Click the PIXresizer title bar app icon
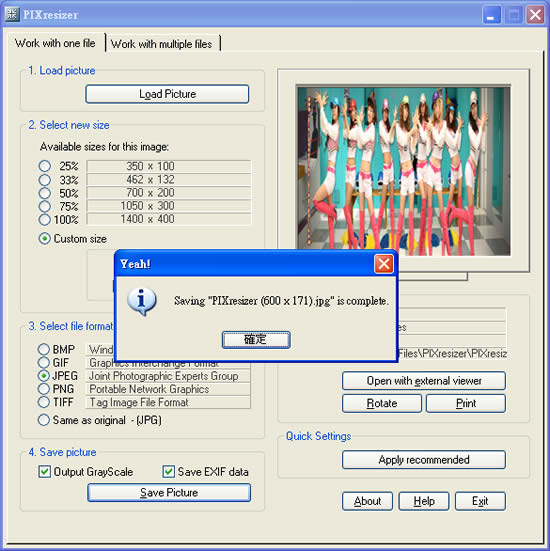This screenshot has height=551, width=550. point(12,14)
